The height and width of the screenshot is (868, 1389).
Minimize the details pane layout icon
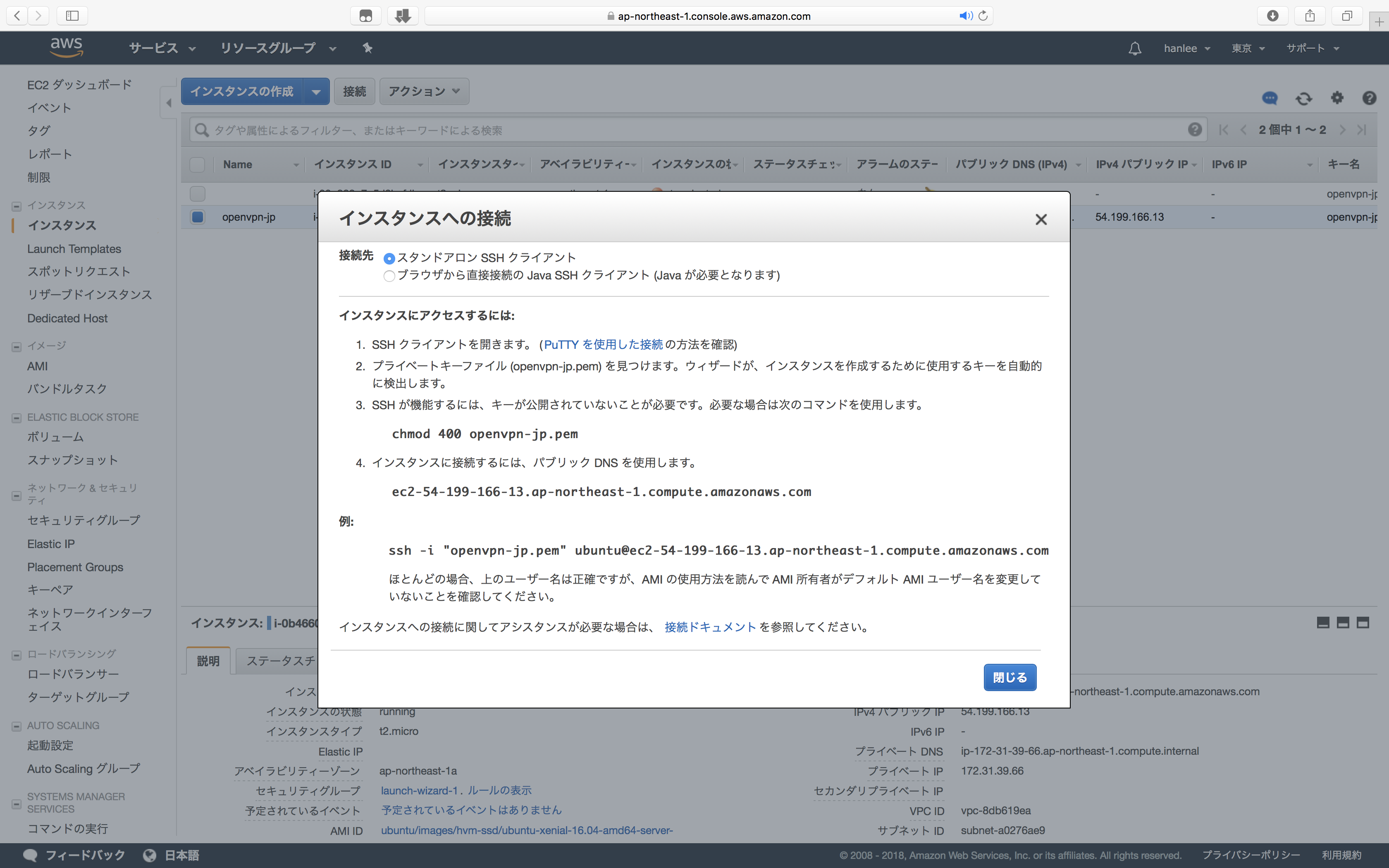point(1323,623)
